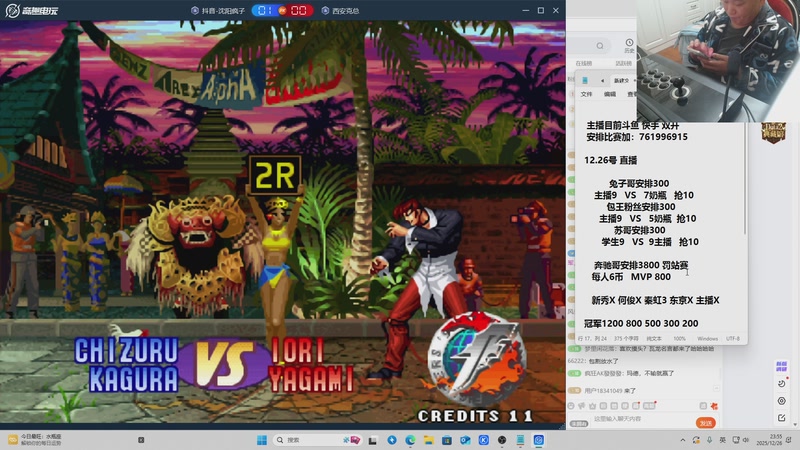The image size is (800, 450).
Task: Open the Windows Start menu
Action: [x=262, y=440]
